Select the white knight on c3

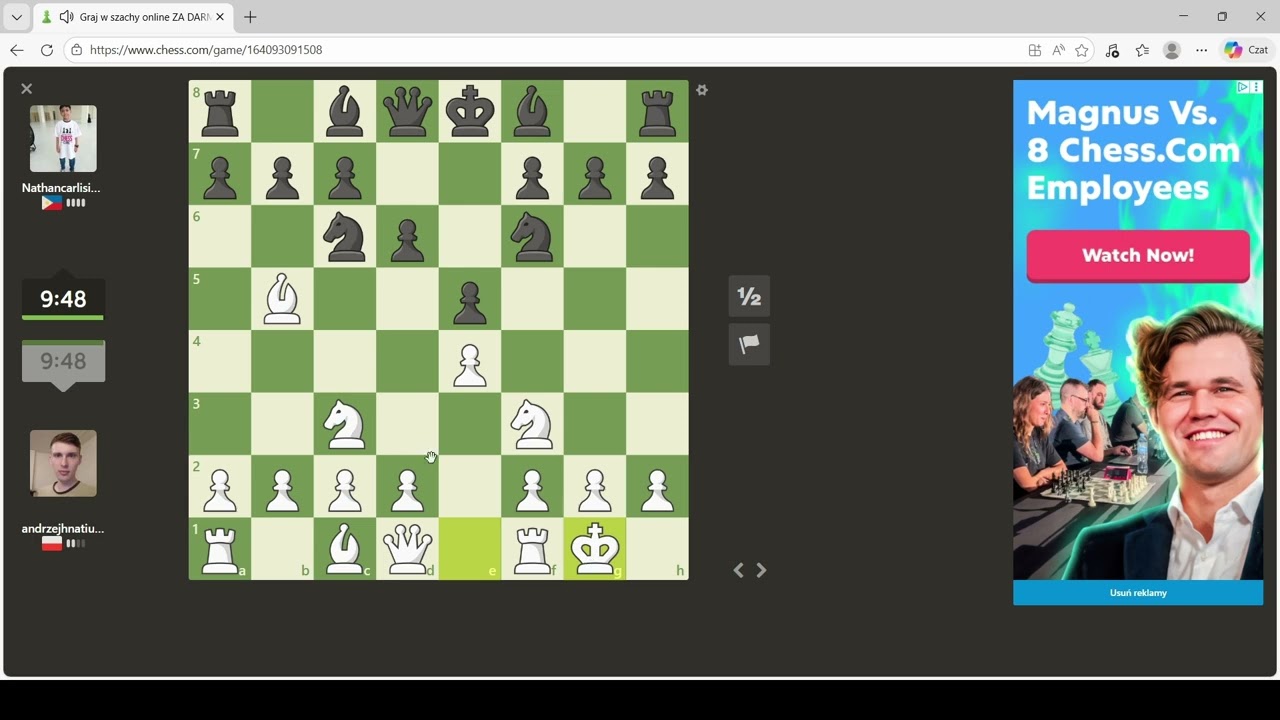(x=345, y=423)
